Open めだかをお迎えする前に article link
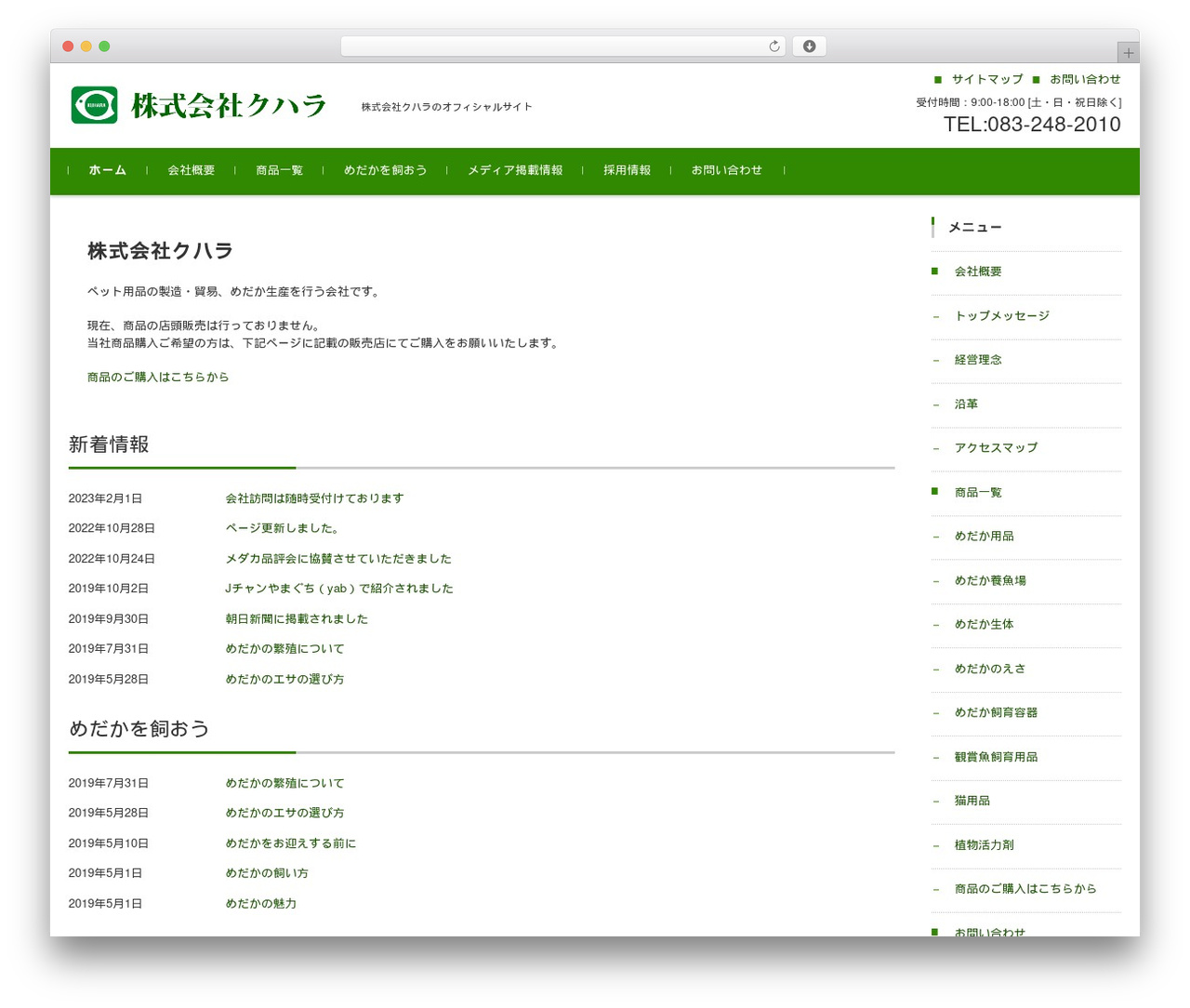Screen dimensions: 1190x1008 (291, 843)
